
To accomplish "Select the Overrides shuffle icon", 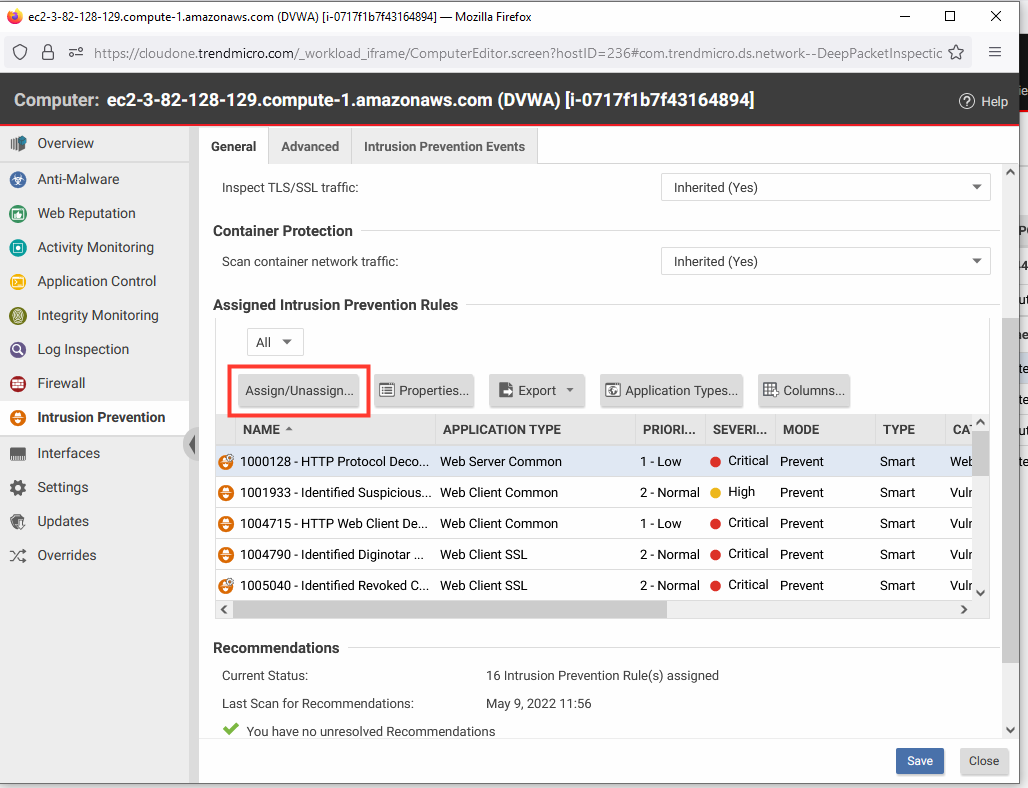I will point(18,555).
